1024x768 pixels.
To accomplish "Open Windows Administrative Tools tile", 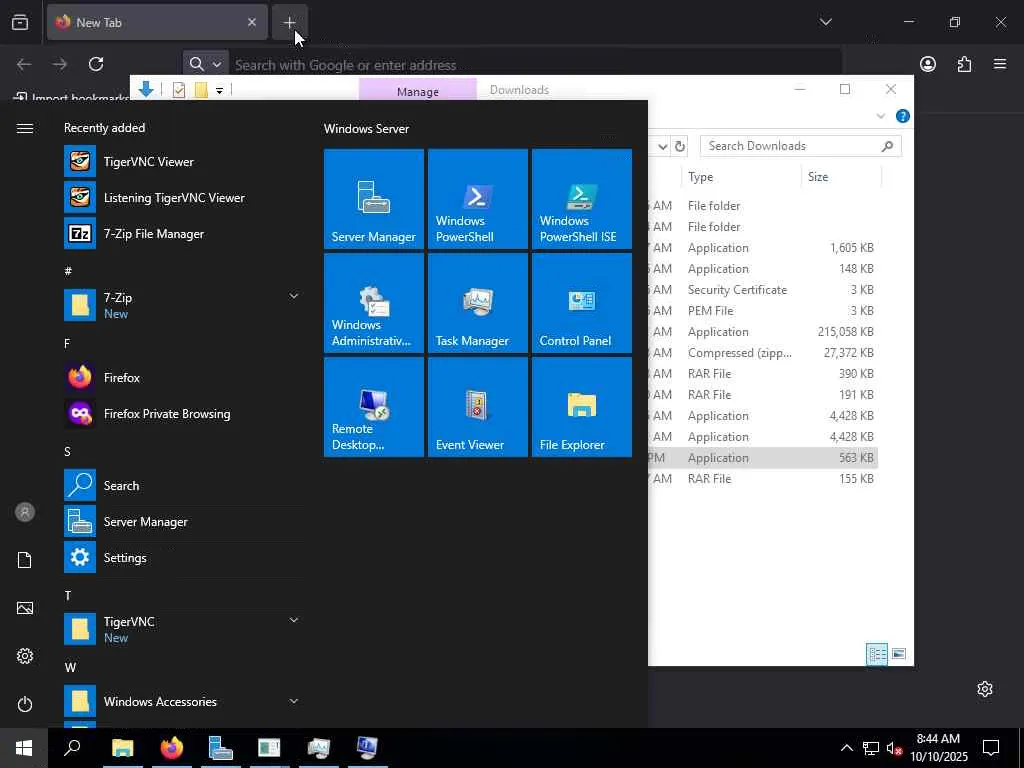I will click(374, 302).
